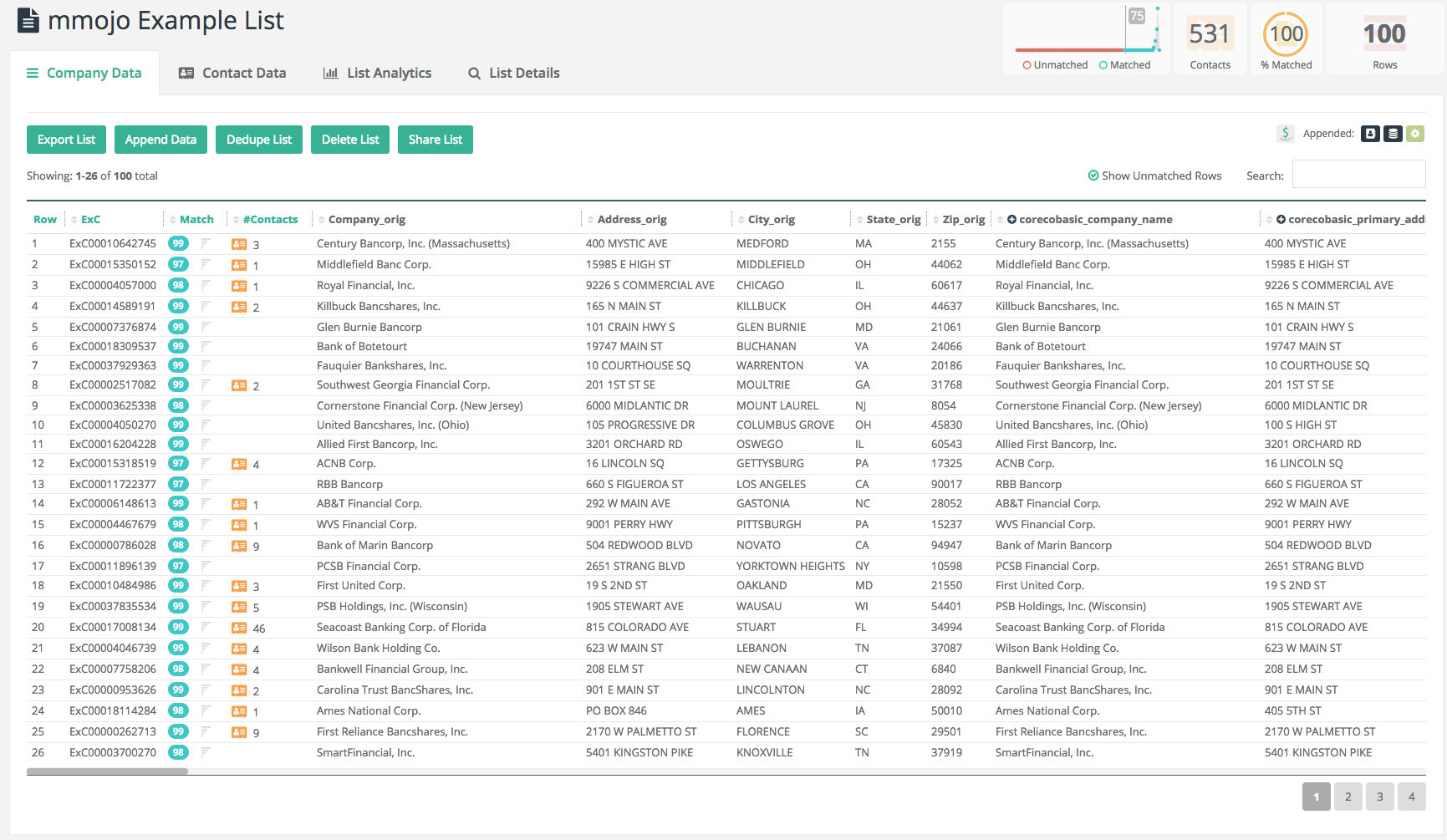1447x840 pixels.
Task: Toggle Matched series in chart legend
Action: 1124,65
